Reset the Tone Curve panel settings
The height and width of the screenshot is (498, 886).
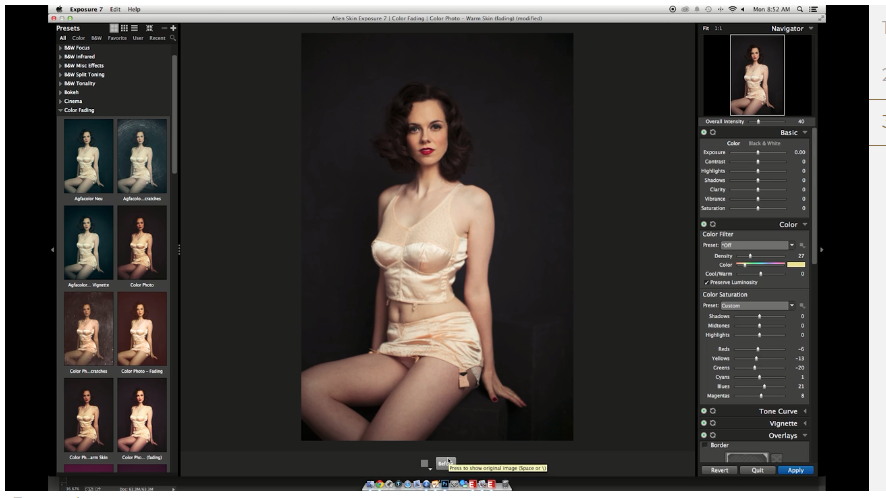(713, 411)
